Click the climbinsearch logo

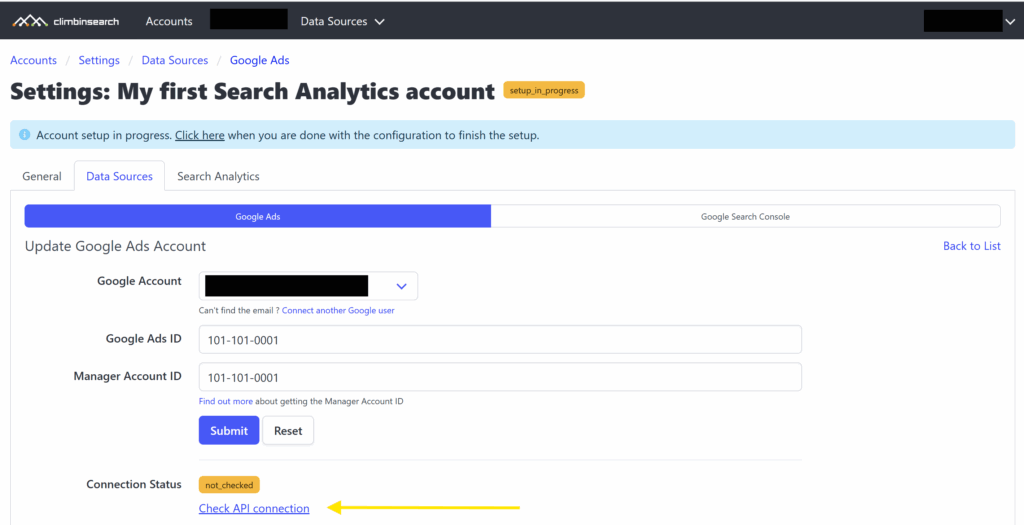coord(65,21)
